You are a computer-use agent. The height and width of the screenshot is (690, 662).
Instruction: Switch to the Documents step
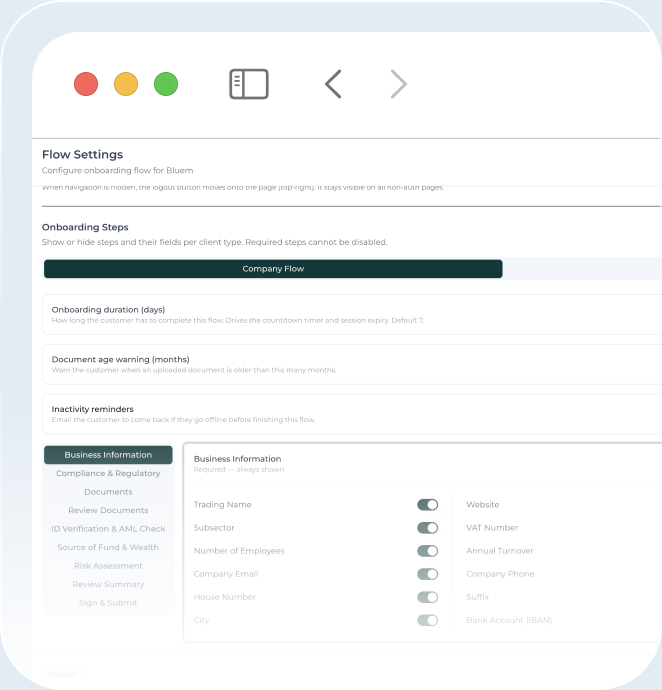[x=108, y=492]
